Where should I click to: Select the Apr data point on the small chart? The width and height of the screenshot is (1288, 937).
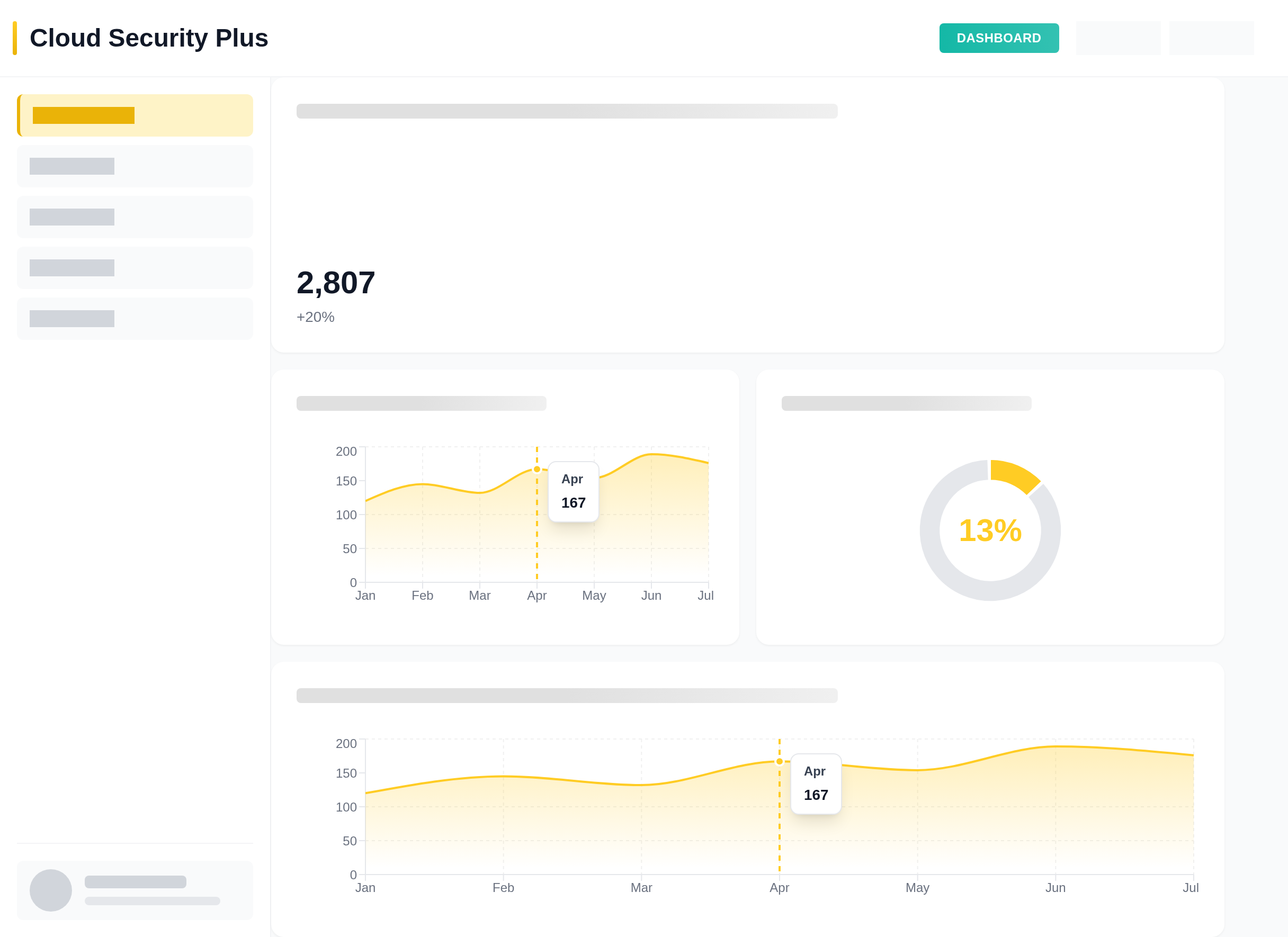536,469
